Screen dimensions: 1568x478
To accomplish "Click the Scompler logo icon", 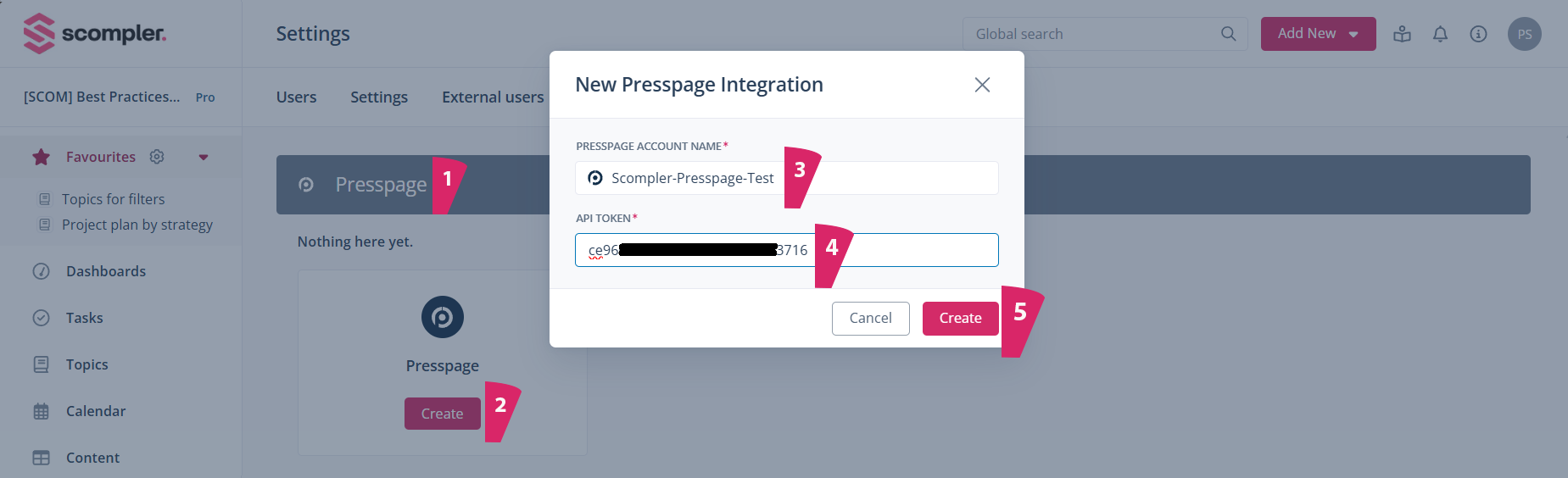I will [39, 34].
